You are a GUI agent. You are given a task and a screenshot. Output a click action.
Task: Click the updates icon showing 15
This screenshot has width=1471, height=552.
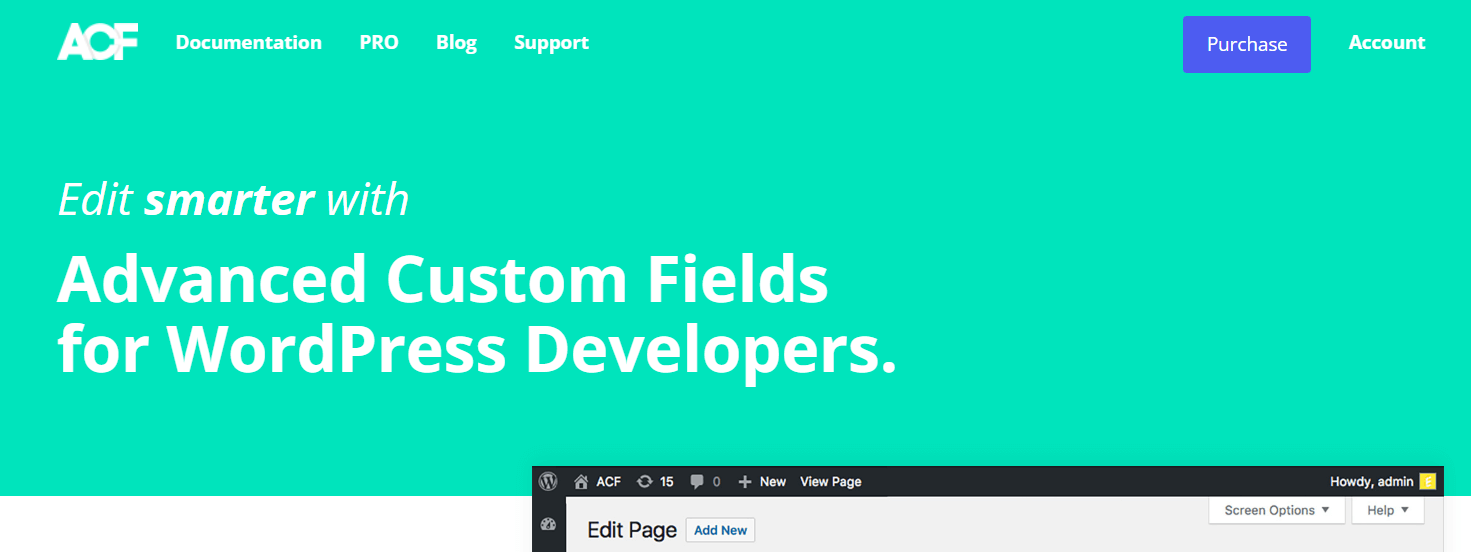click(645, 482)
